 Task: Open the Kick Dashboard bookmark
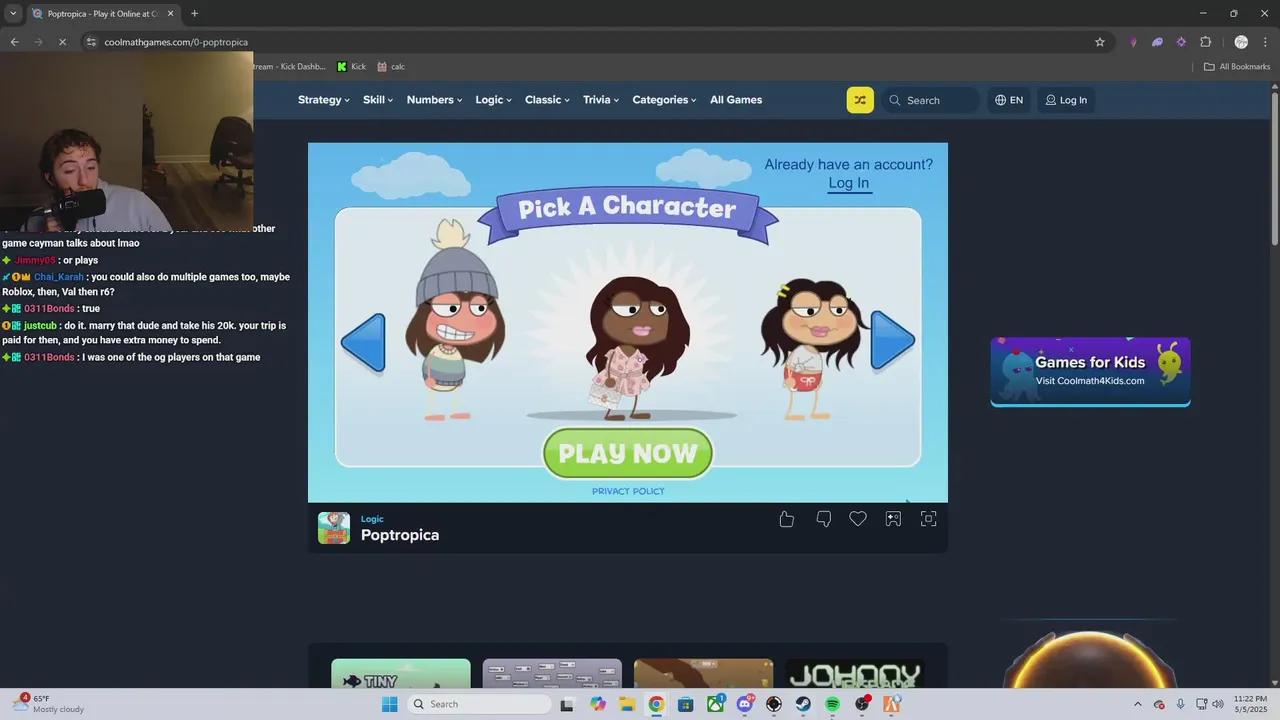[x=290, y=66]
